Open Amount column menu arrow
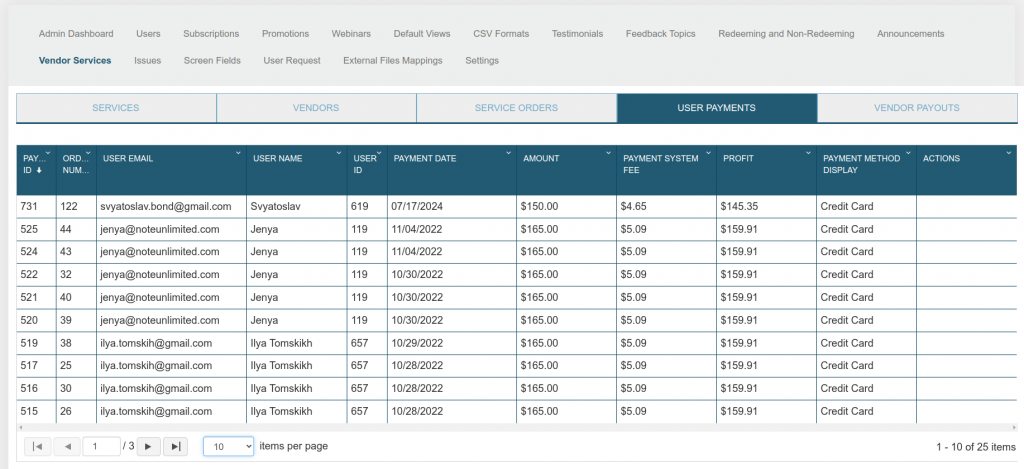Screen dimensions: 1024x469 [608, 153]
